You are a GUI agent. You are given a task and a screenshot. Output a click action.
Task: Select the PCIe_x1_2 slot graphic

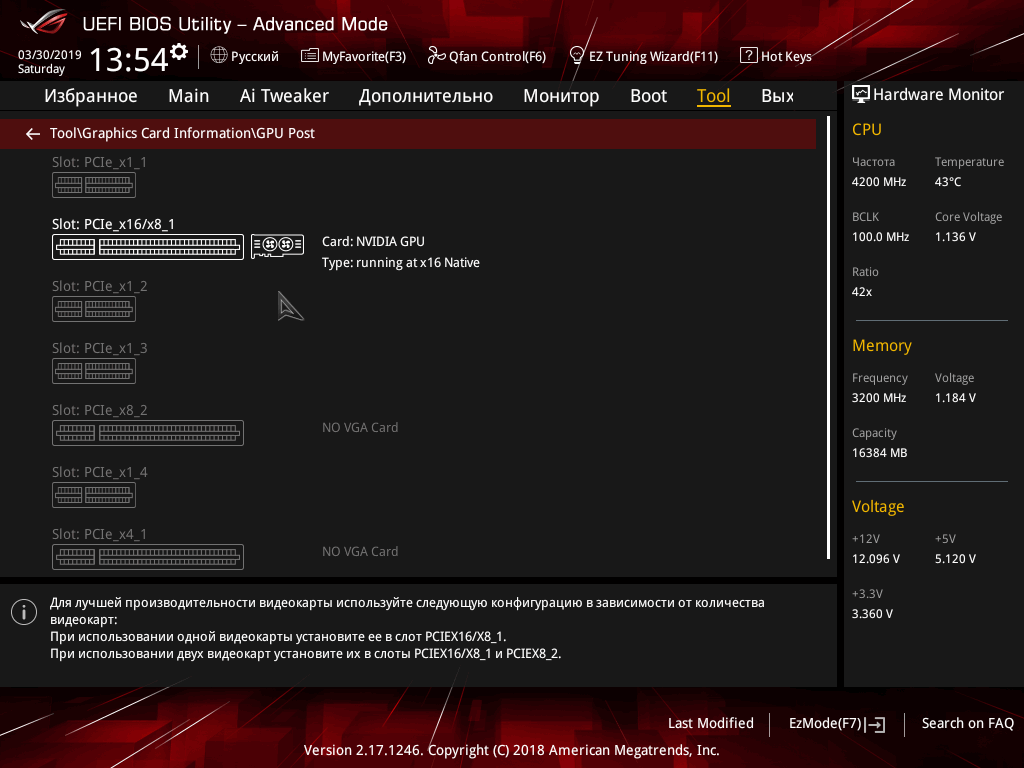coord(94,309)
